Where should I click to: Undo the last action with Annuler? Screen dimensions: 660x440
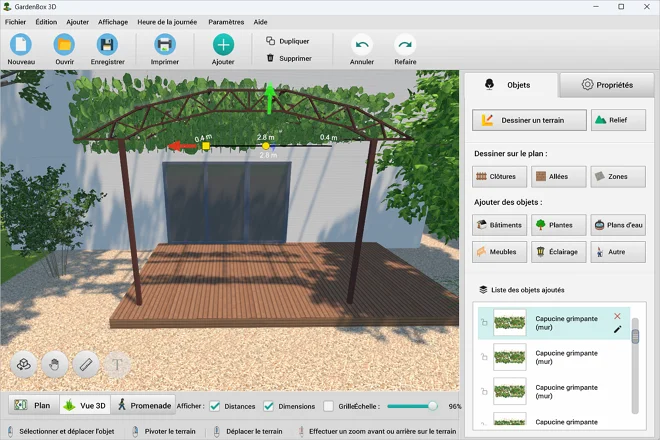[362, 45]
